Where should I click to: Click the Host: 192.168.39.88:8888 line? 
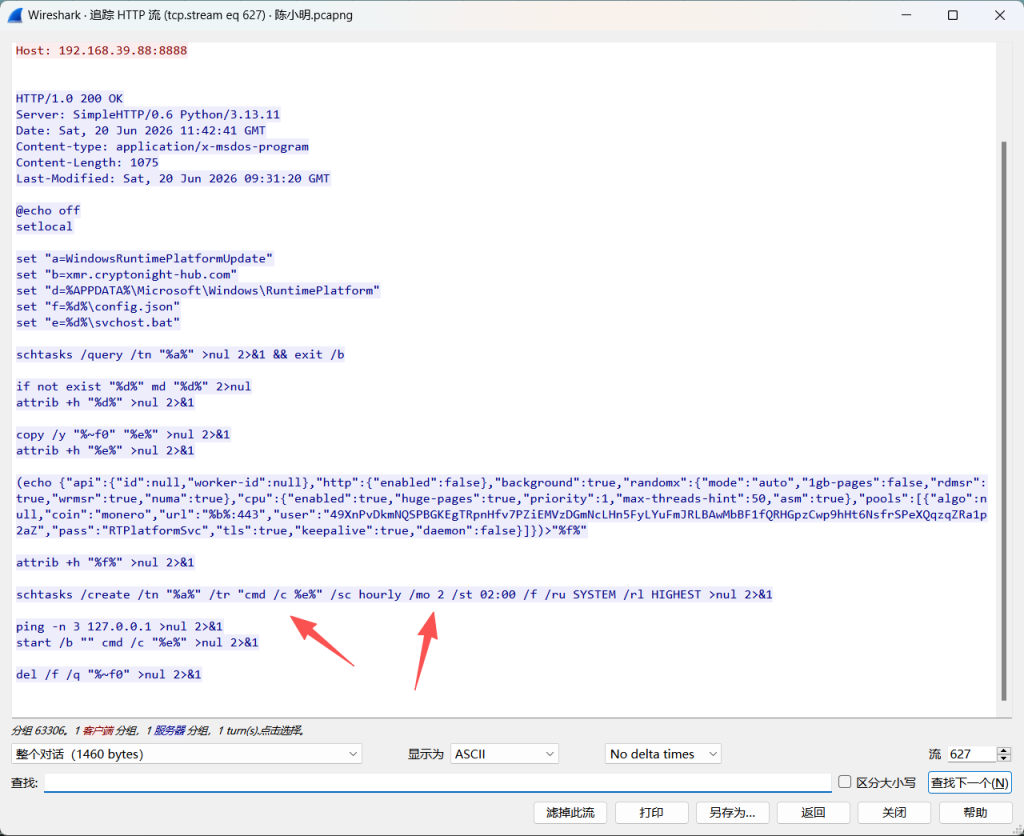(101, 50)
